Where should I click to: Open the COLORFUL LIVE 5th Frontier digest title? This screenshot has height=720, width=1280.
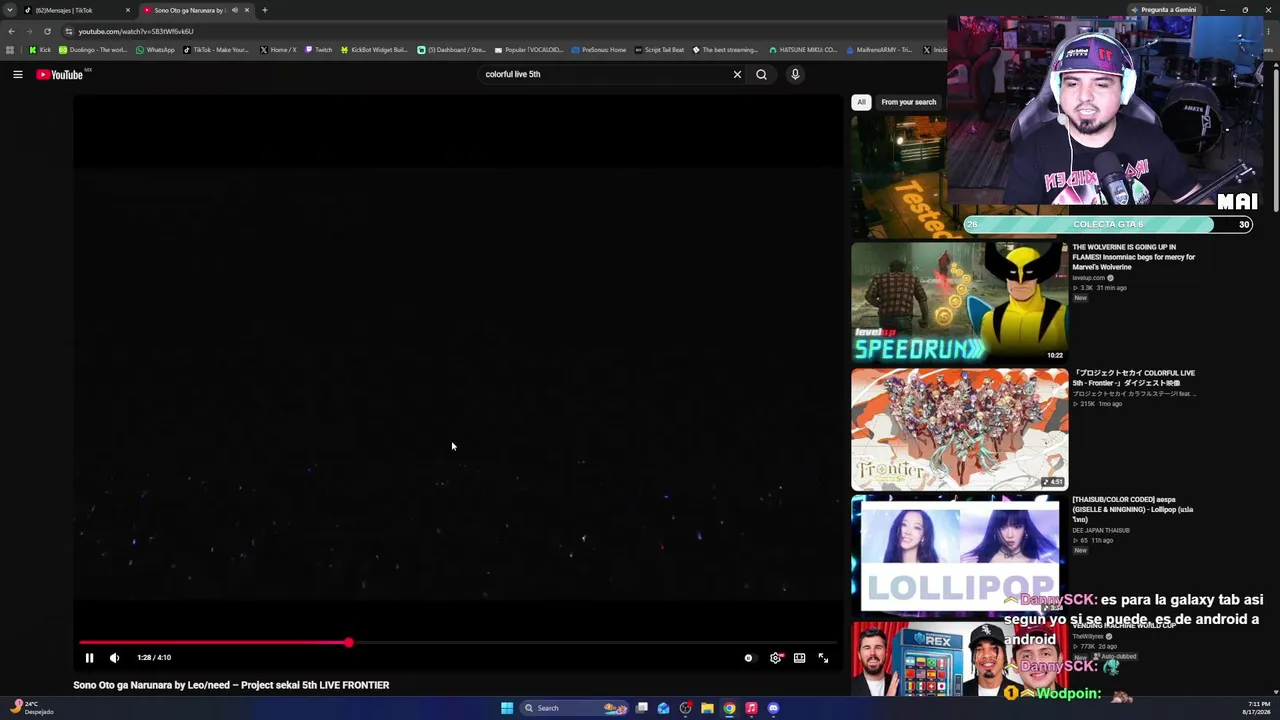(x=1134, y=378)
